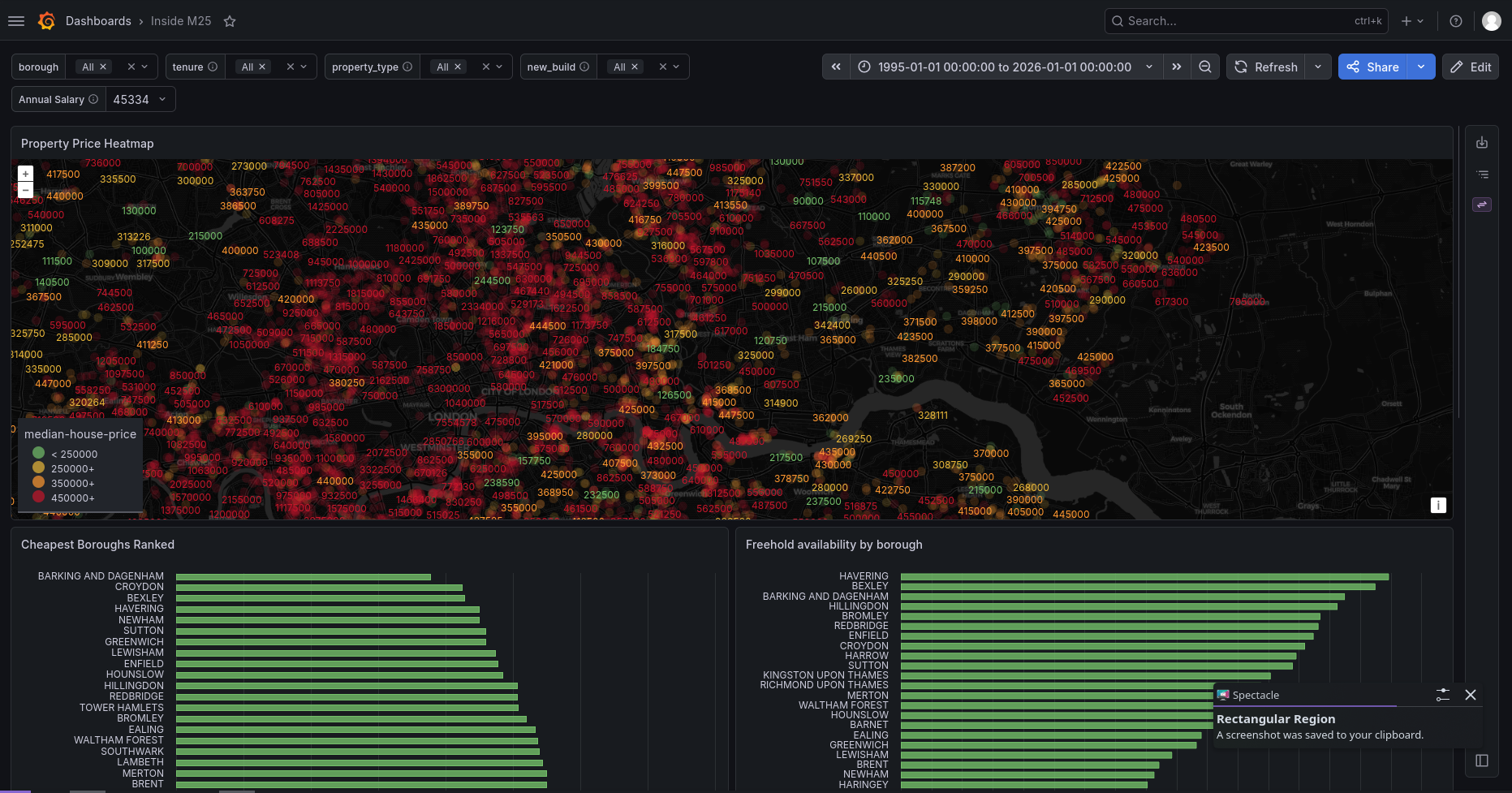Expand the tenure filter dropdown
The height and width of the screenshot is (793, 1512).
pyautogui.click(x=304, y=67)
